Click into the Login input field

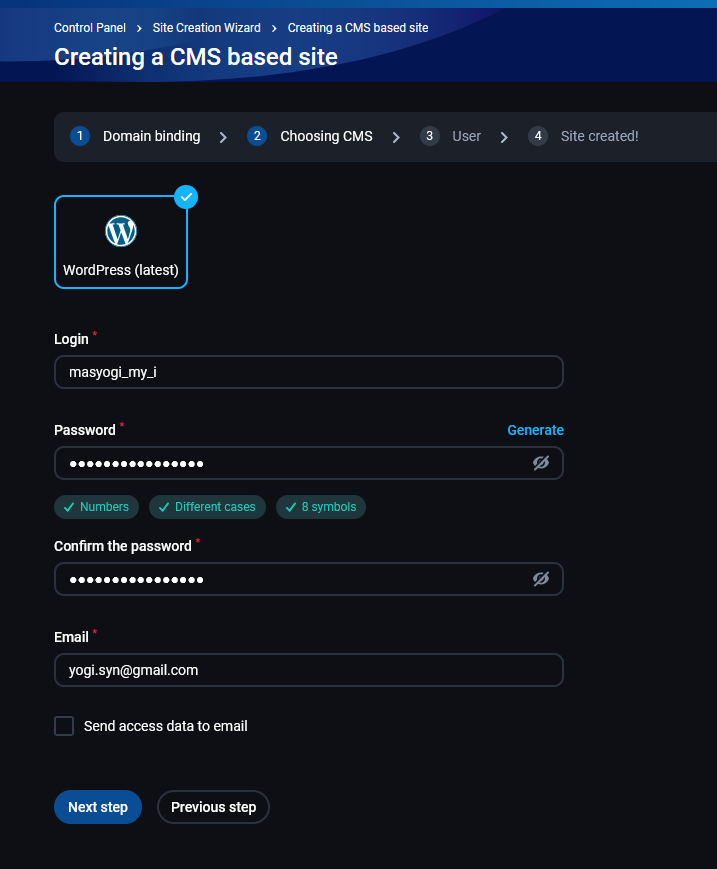click(x=308, y=372)
